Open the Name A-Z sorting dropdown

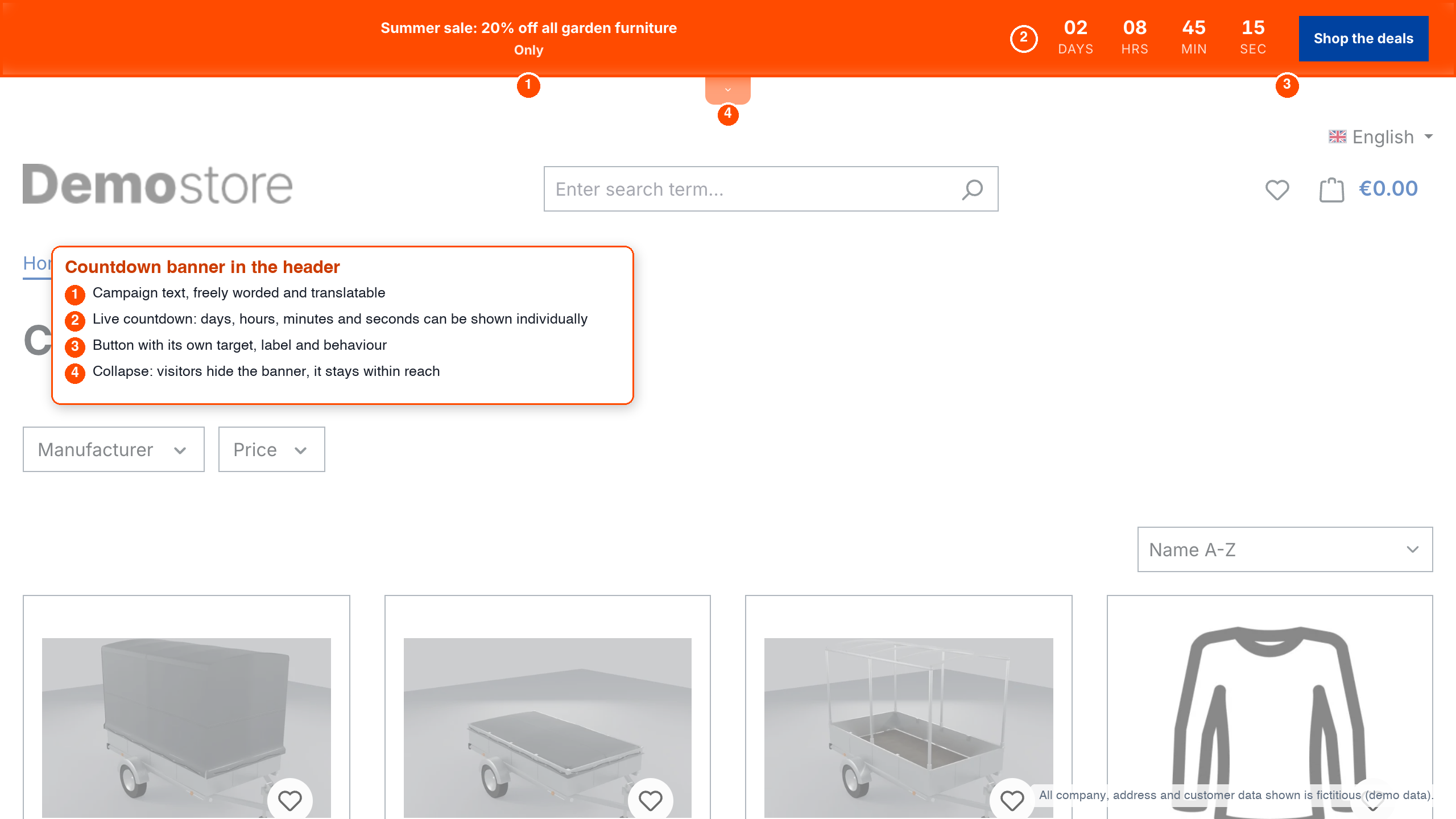point(1285,549)
